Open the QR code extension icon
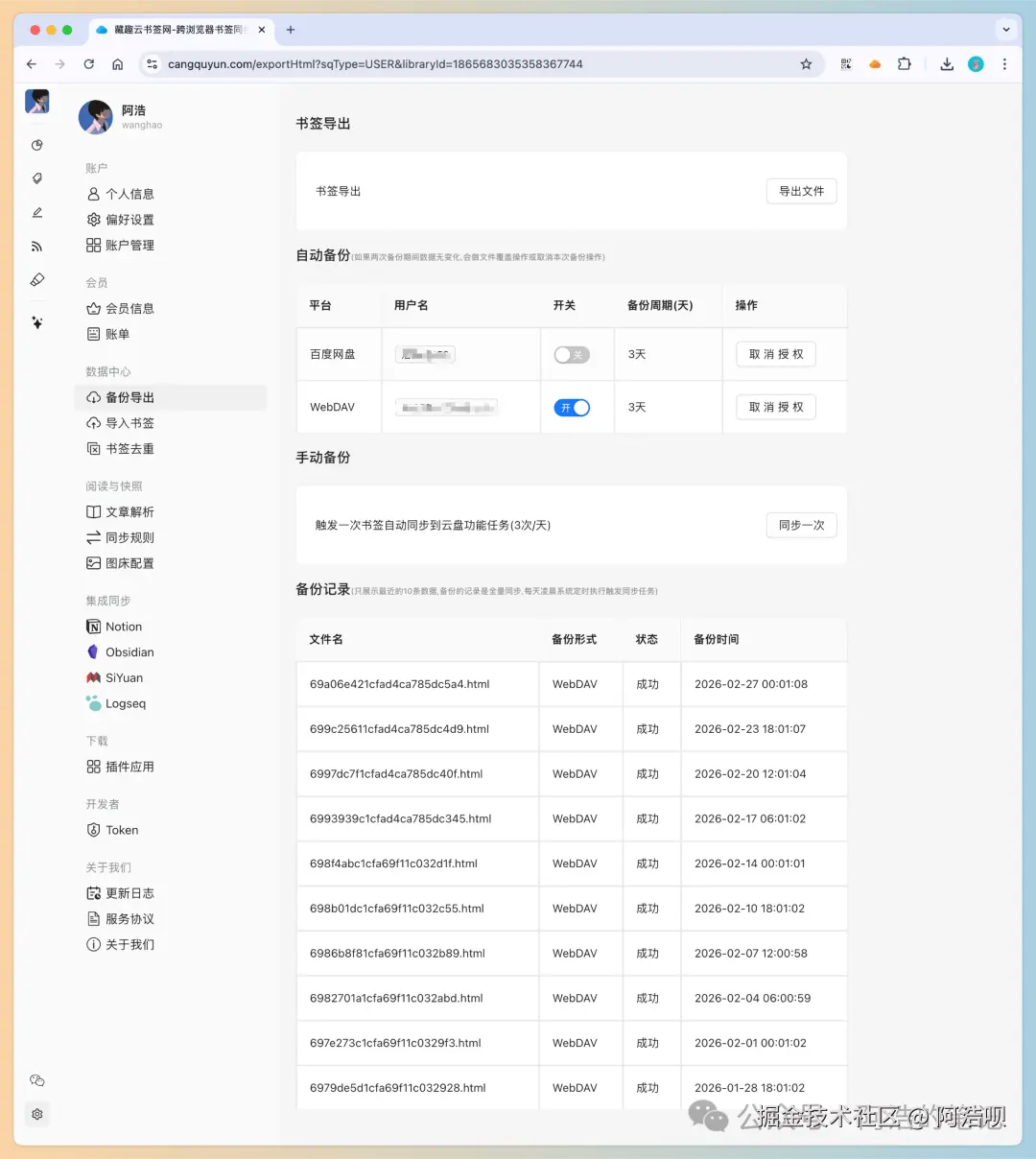Viewport: 1036px width, 1159px height. point(846,64)
